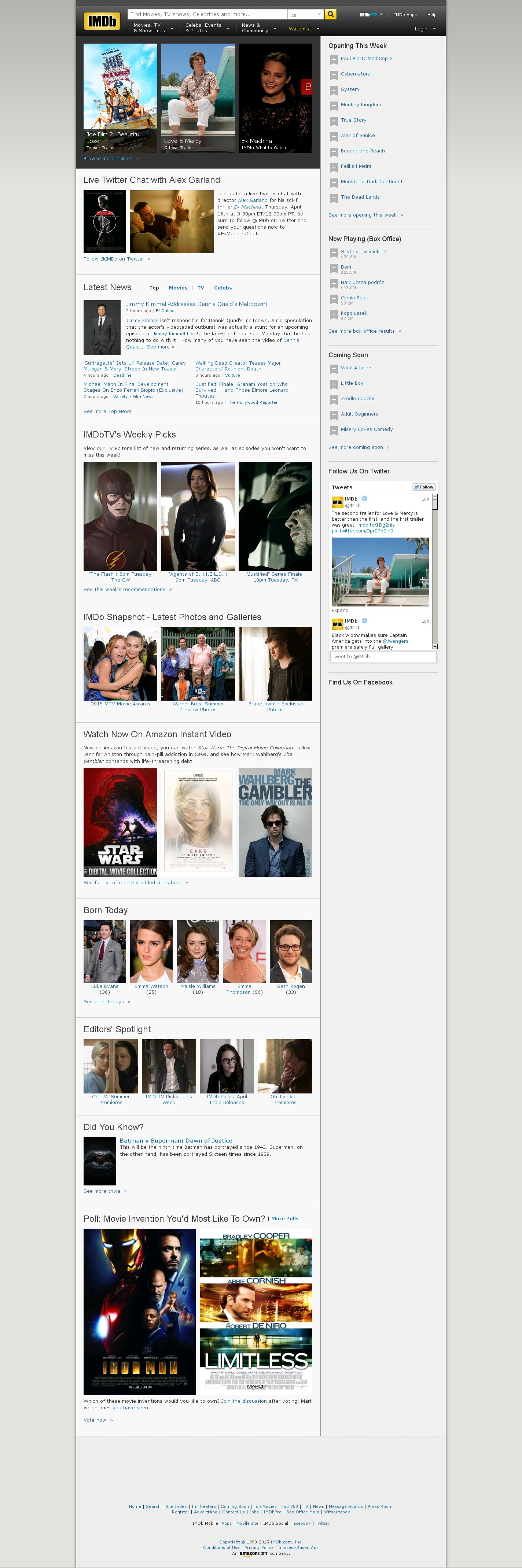Viewport: 522px width, 1568px height.
Task: Toggle watchlist for The Dead Lands
Action: (x=334, y=198)
